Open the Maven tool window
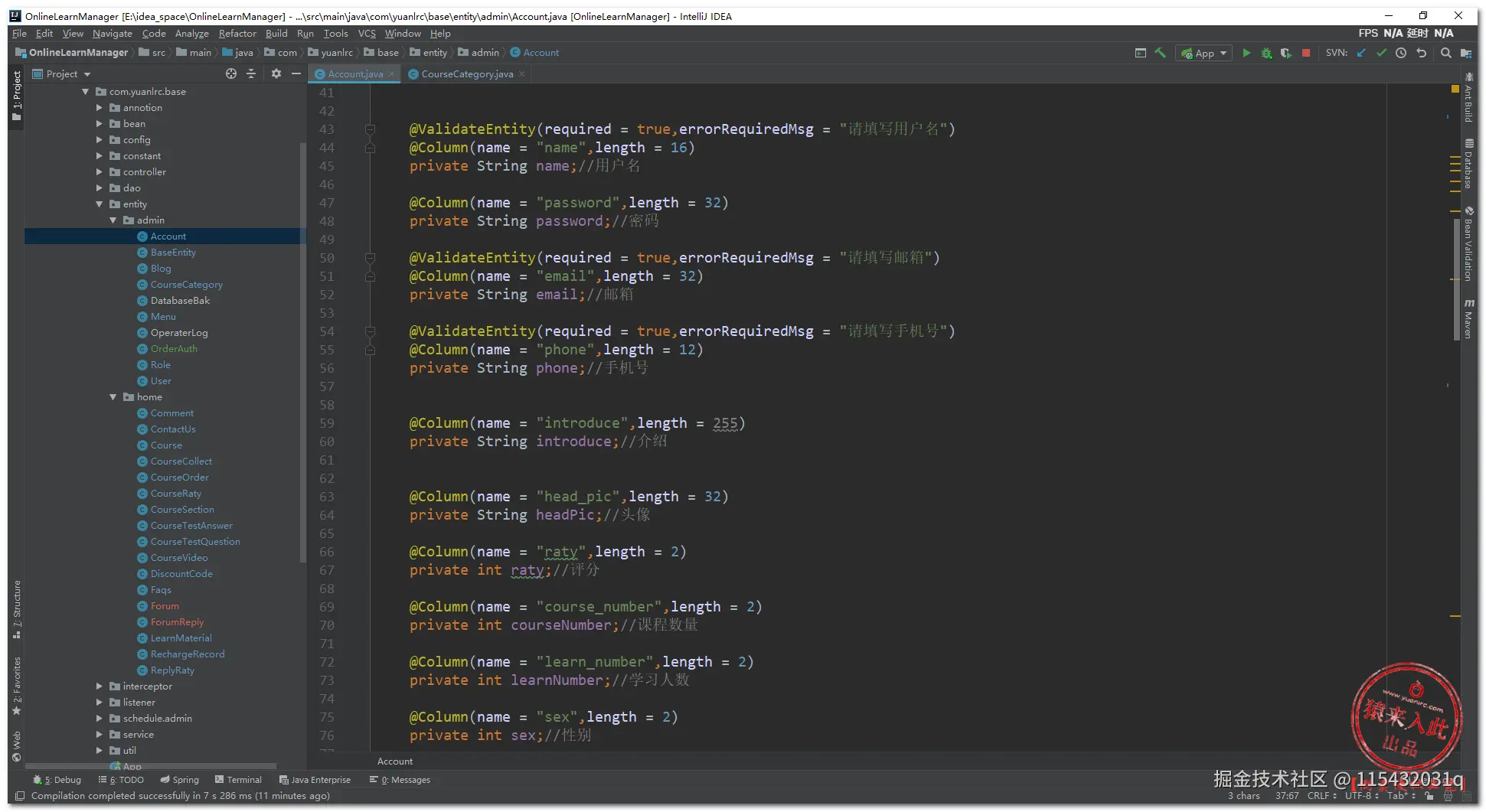The image size is (1486, 812). click(1468, 318)
